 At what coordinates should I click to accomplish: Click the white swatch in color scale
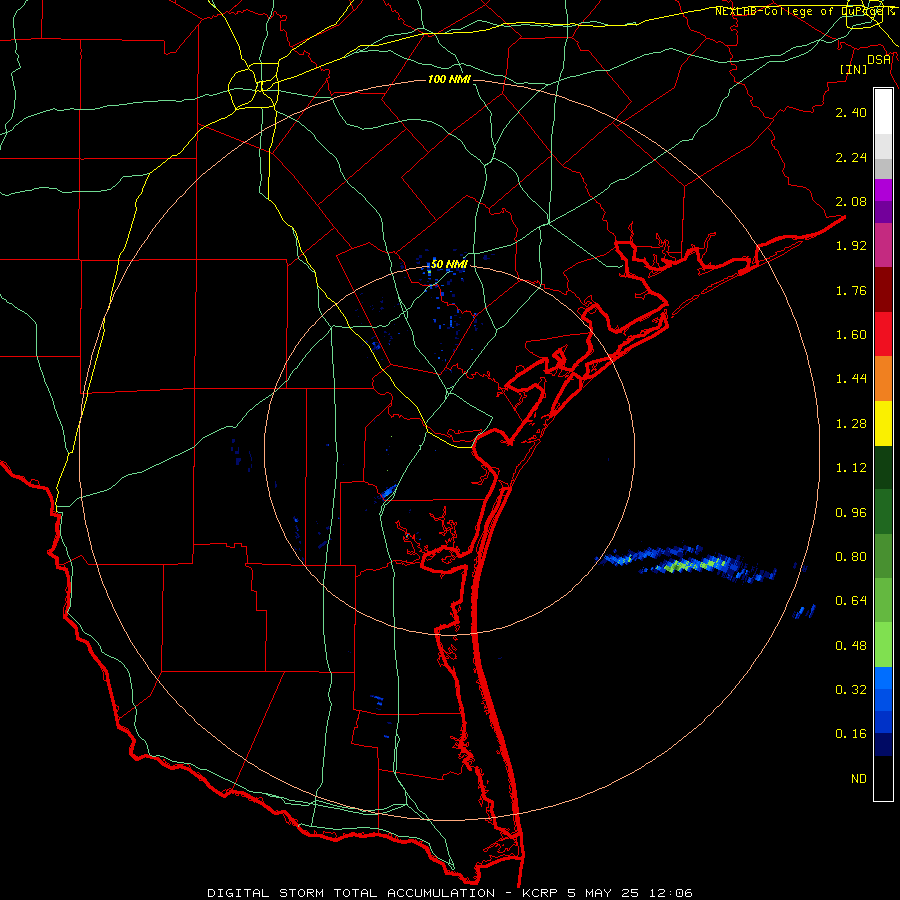click(x=883, y=112)
